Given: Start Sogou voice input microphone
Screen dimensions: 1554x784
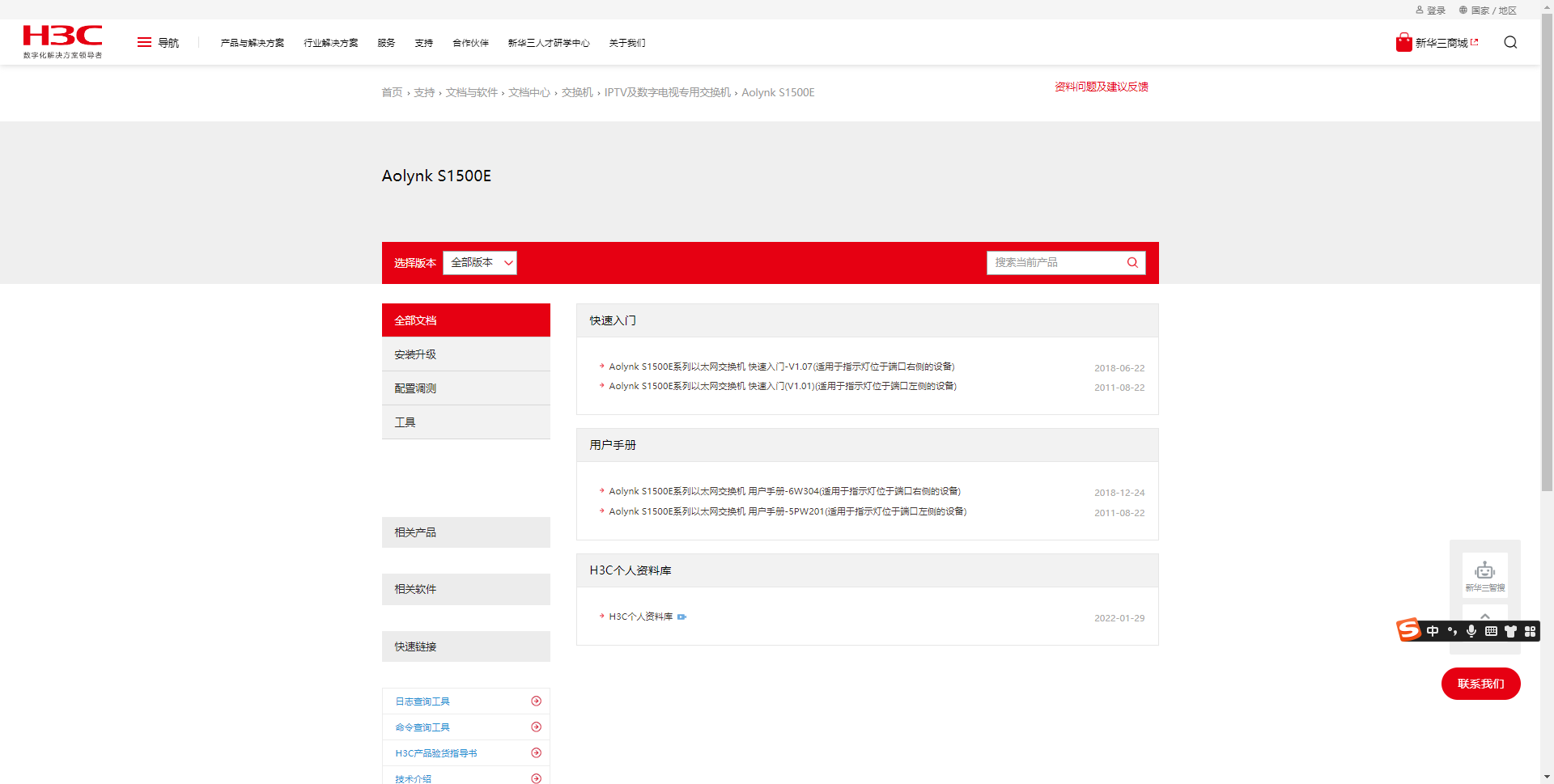Looking at the screenshot, I should point(1471,631).
